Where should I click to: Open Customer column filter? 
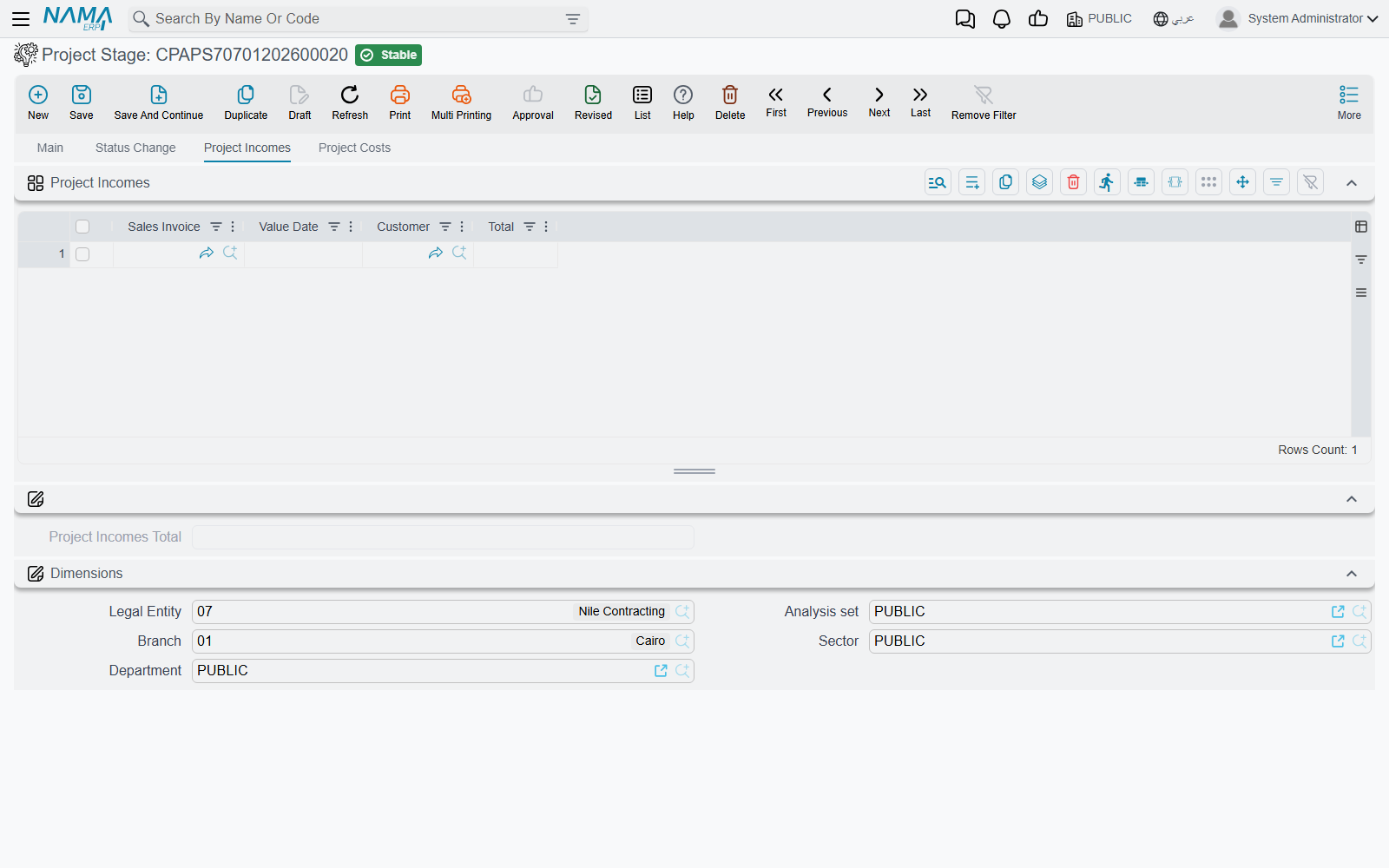[x=445, y=227]
